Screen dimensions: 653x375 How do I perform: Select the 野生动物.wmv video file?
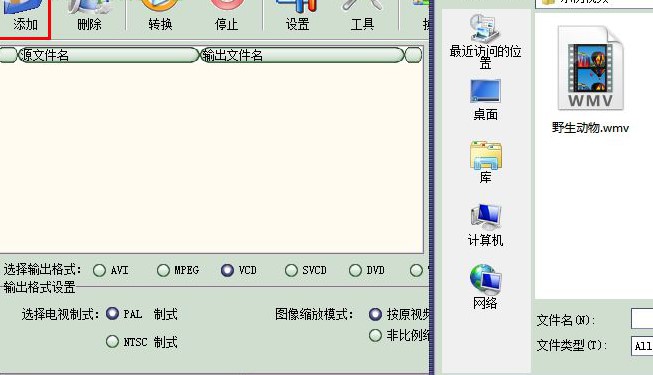[x=591, y=79]
